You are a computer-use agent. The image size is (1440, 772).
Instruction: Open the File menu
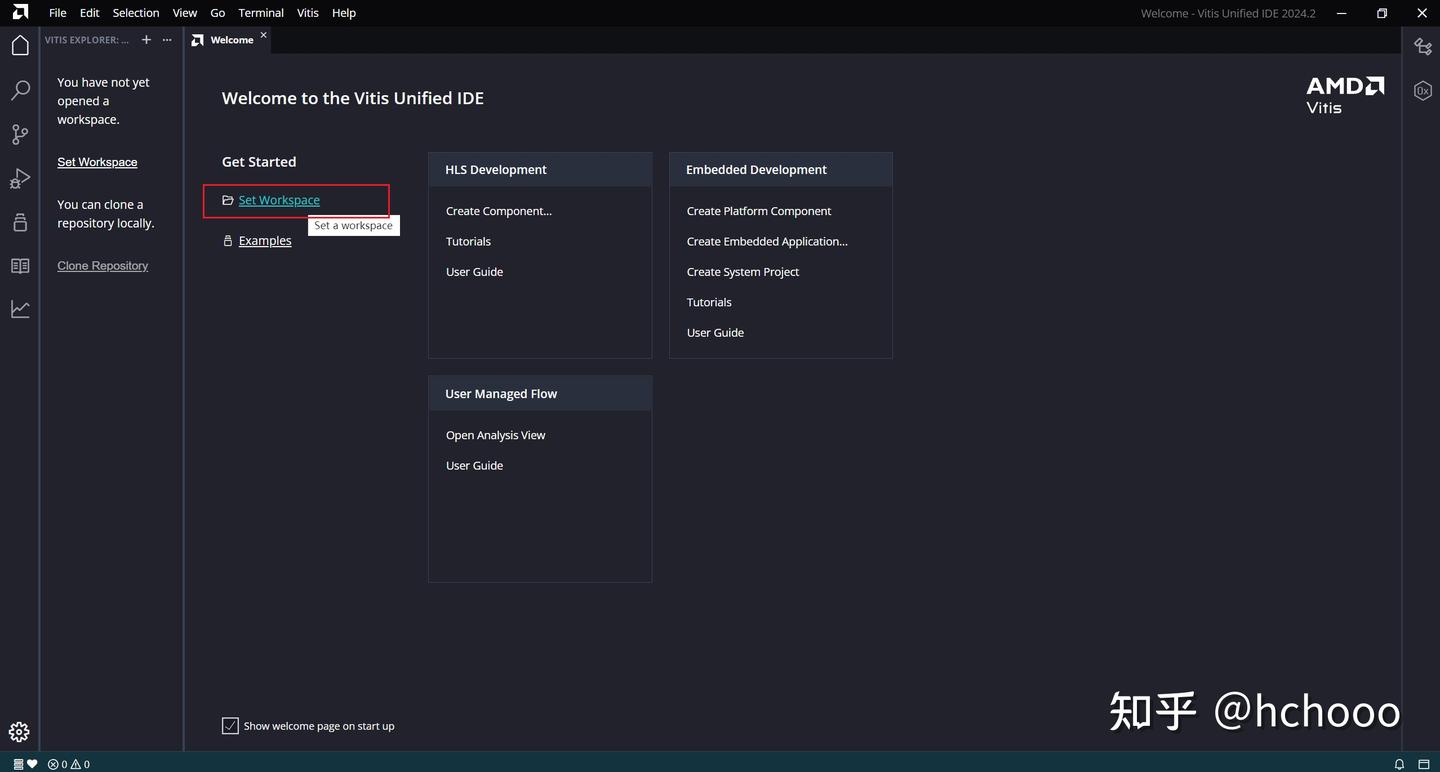point(58,13)
